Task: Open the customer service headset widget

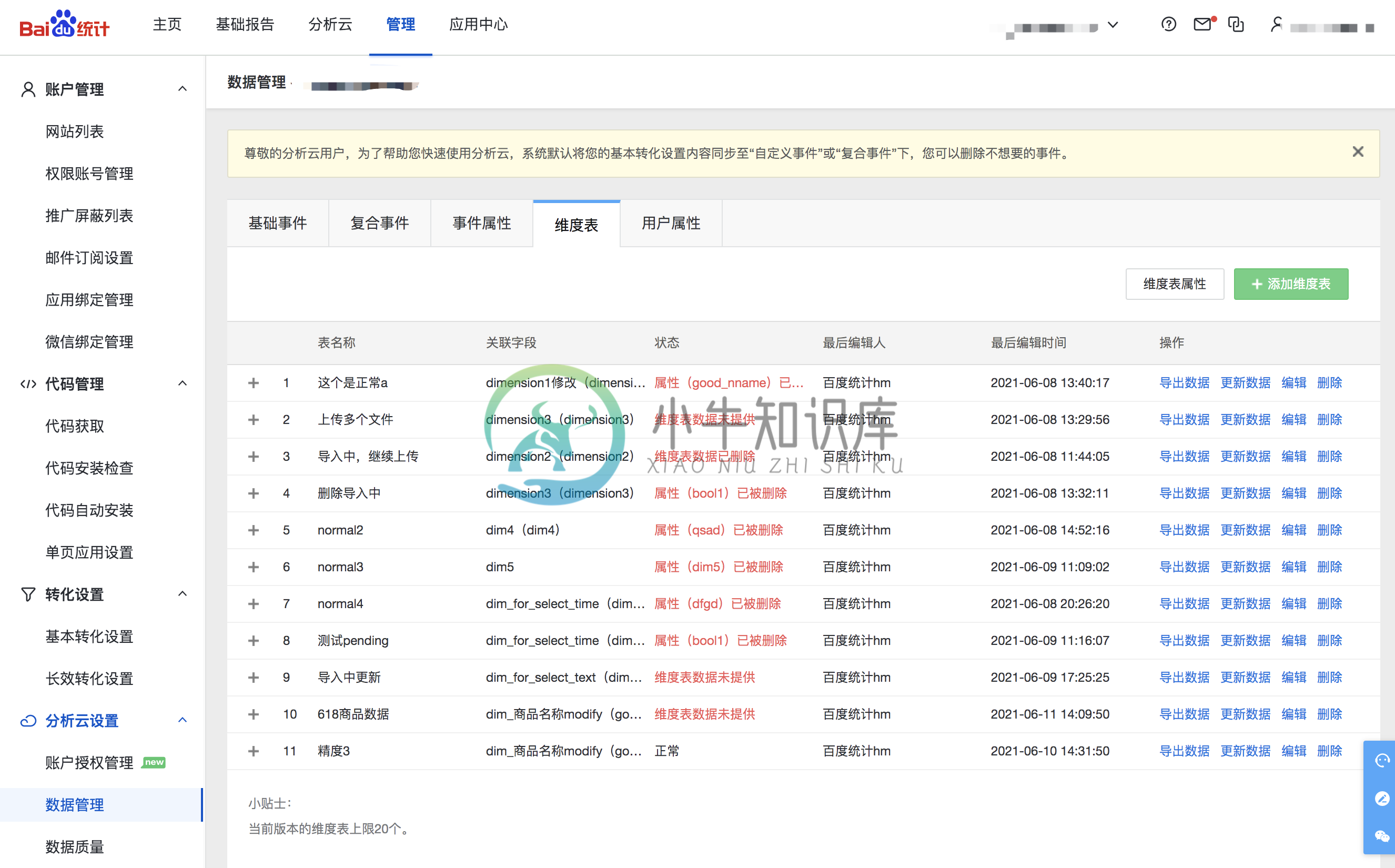Action: pos(1382,761)
